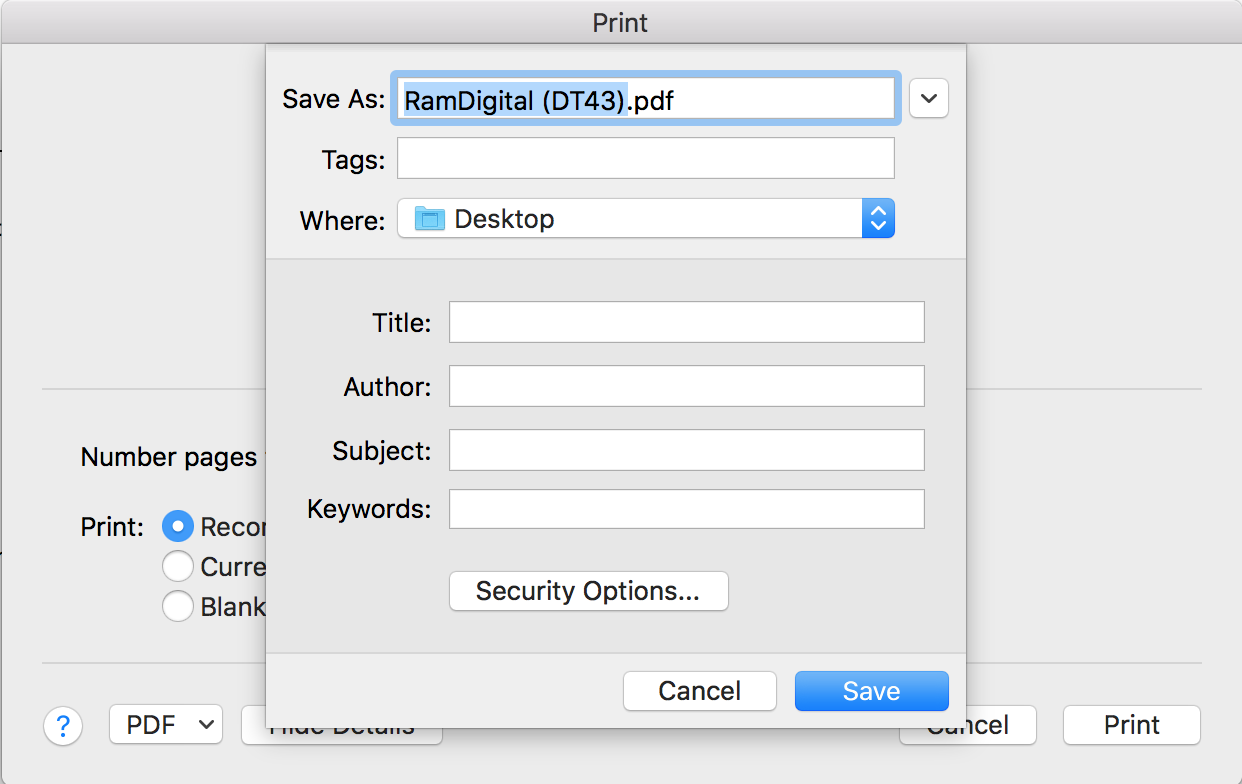Click the Save button
This screenshot has width=1242, height=784.
tap(872, 691)
